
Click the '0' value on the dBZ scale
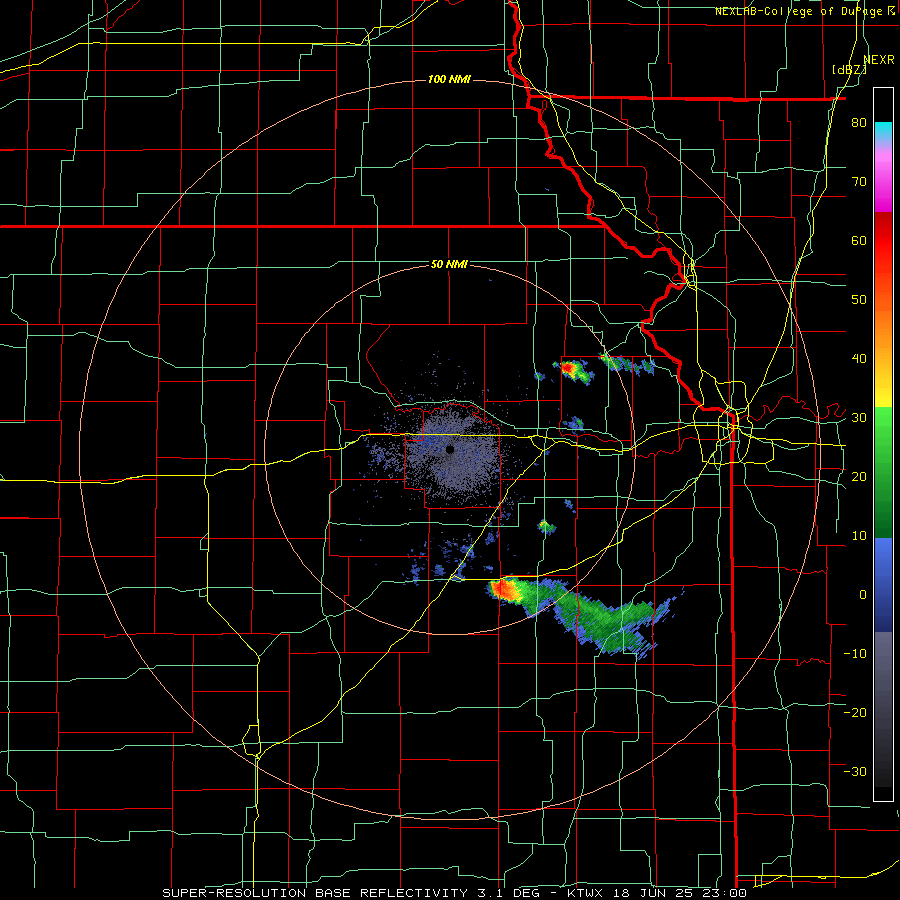(x=863, y=595)
